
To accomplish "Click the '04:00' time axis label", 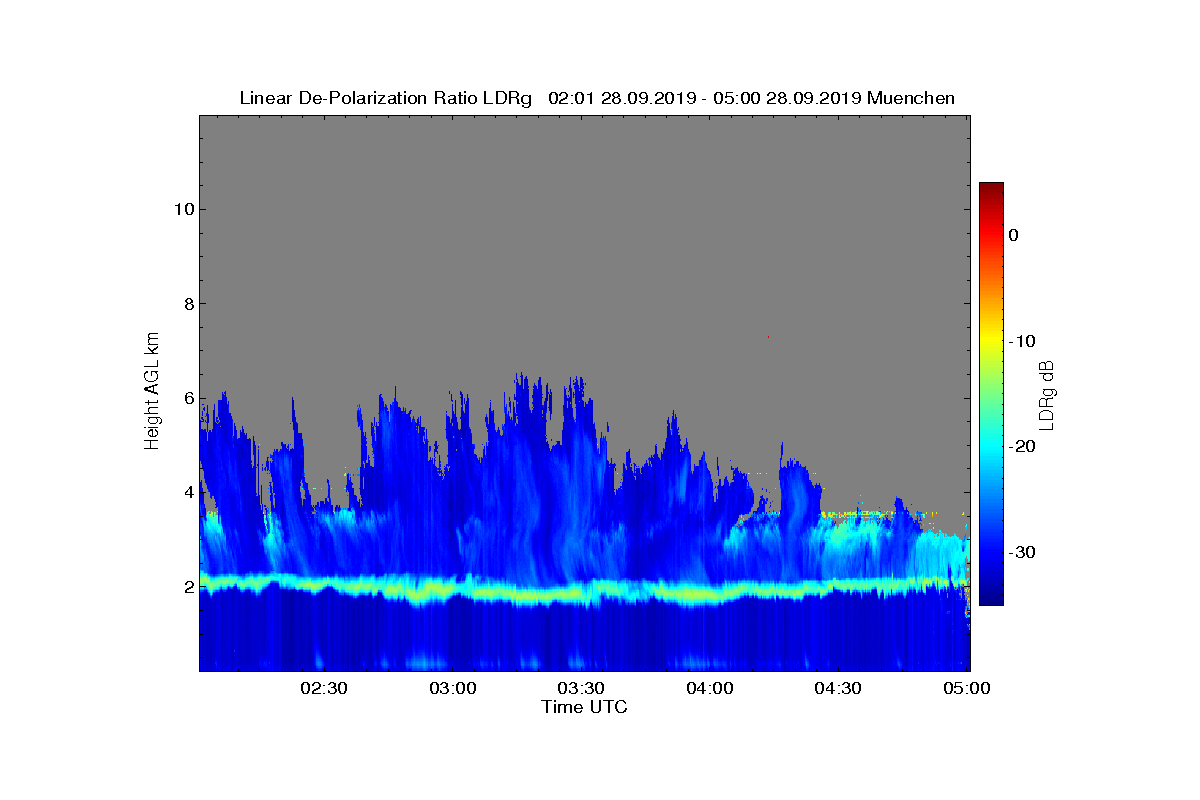I will [x=710, y=688].
